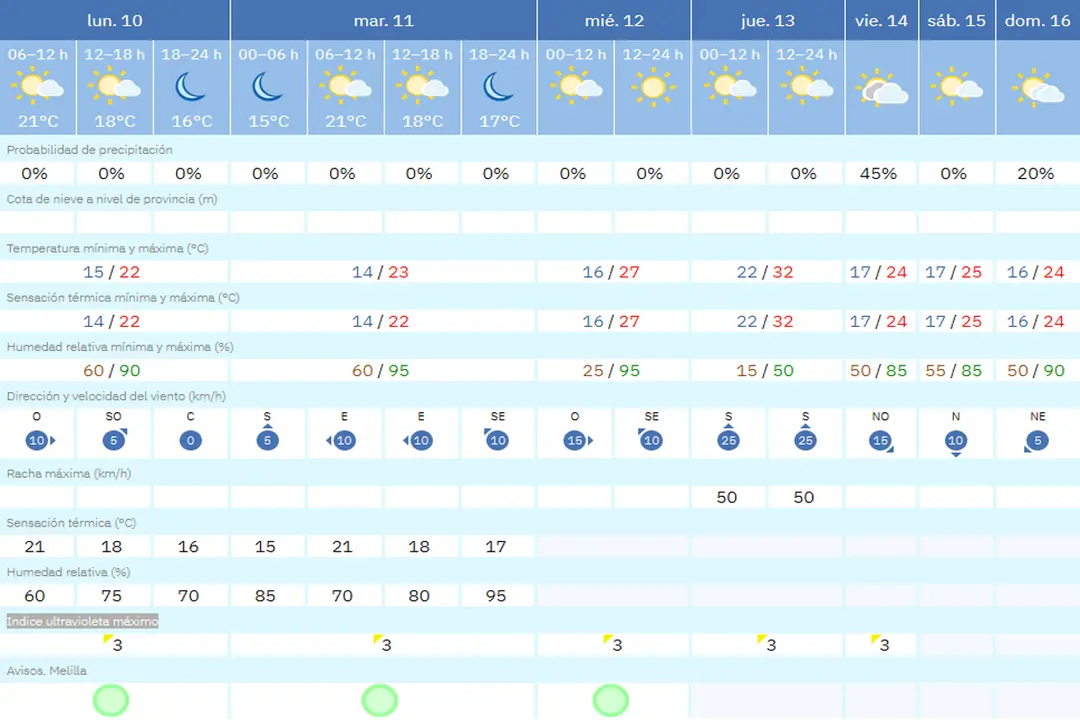
Task: Click the 17°C temperature under mar. 11 18–24 h
Action: [x=499, y=121]
